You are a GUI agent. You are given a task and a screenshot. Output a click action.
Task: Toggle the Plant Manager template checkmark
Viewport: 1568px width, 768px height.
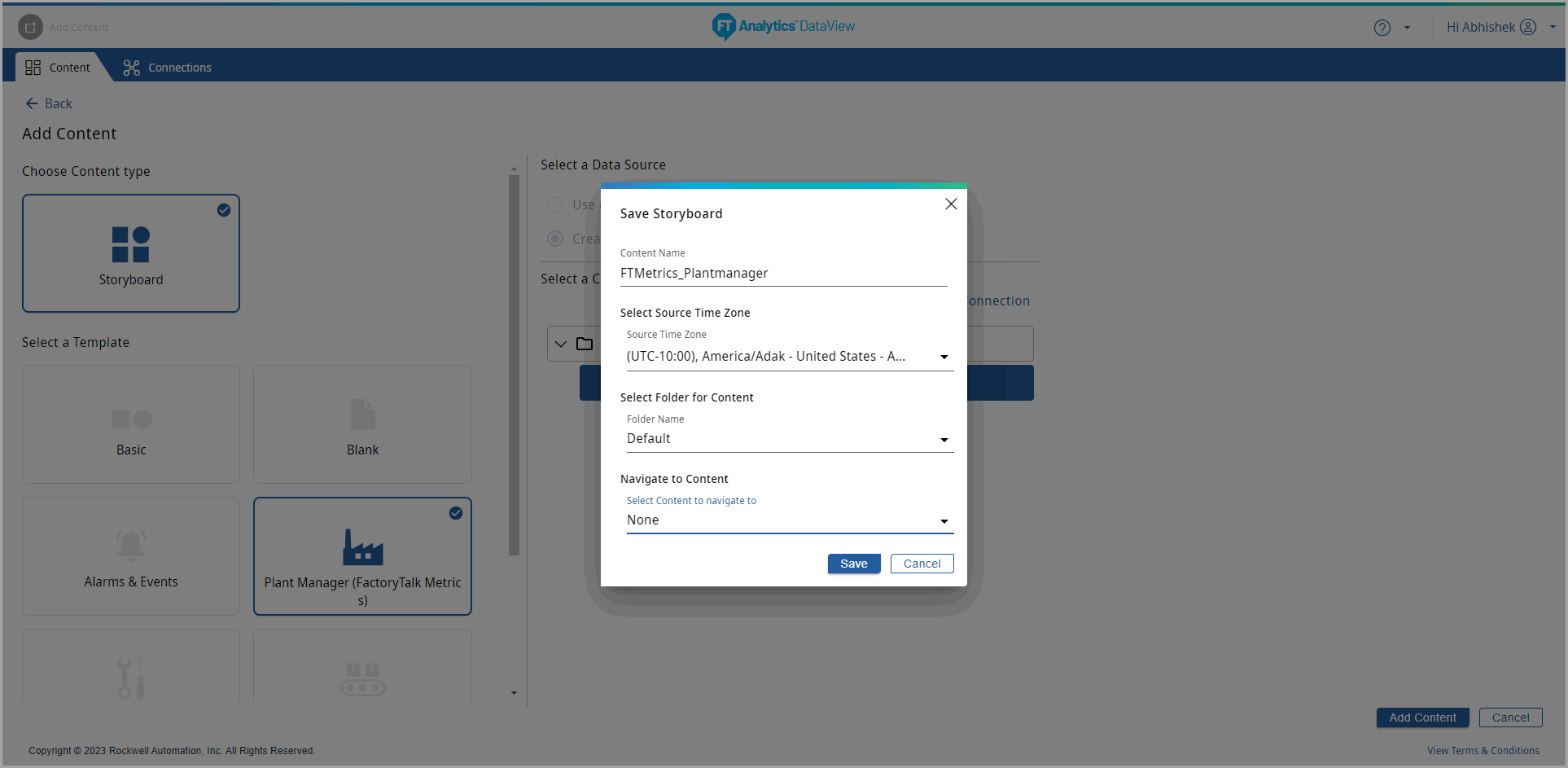pos(456,513)
